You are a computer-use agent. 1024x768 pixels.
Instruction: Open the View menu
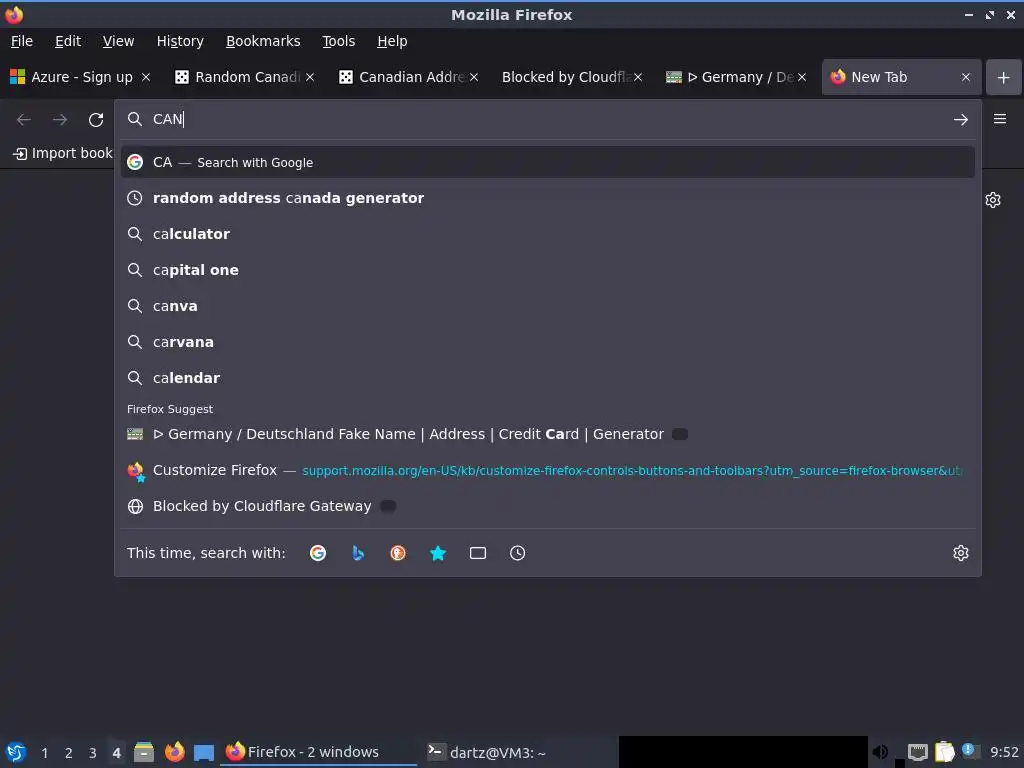pos(118,41)
